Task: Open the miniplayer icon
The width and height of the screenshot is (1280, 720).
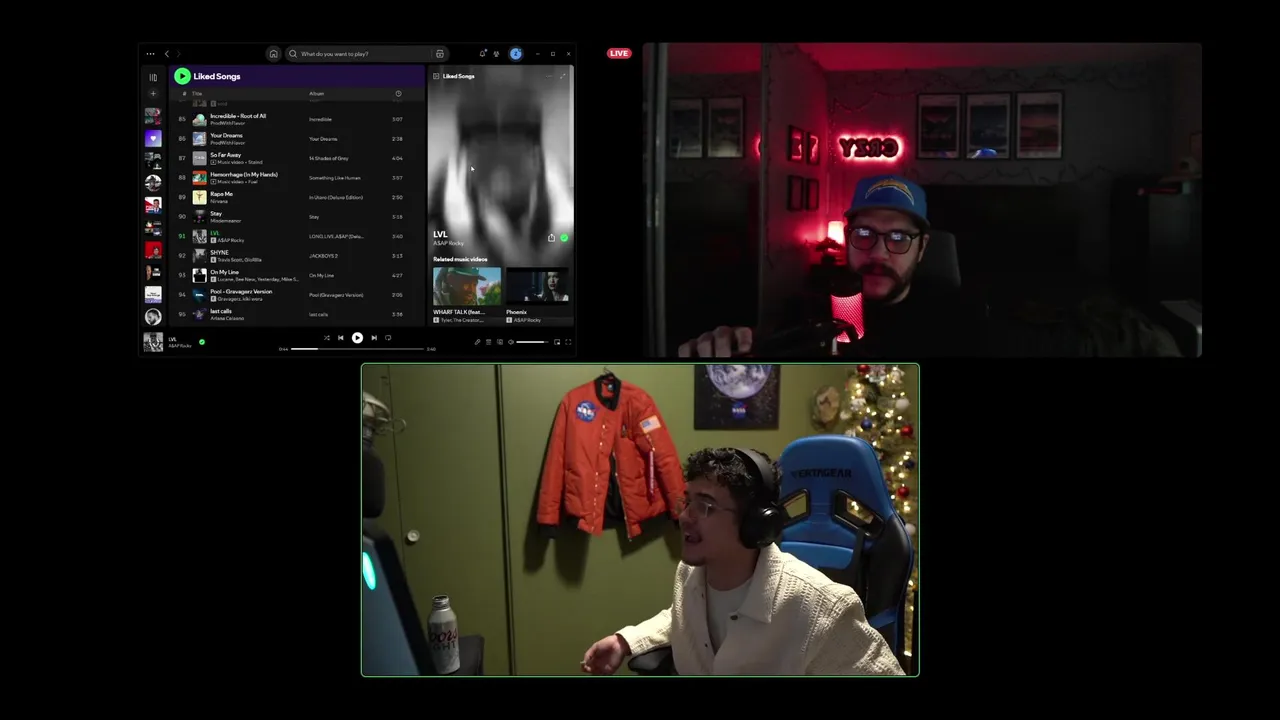Action: pyautogui.click(x=557, y=342)
